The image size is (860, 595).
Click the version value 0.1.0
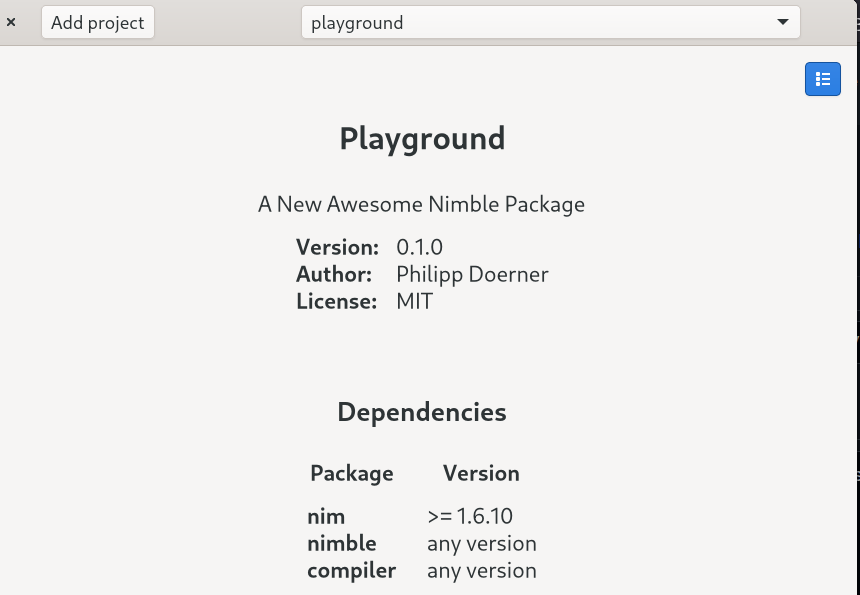pos(420,247)
